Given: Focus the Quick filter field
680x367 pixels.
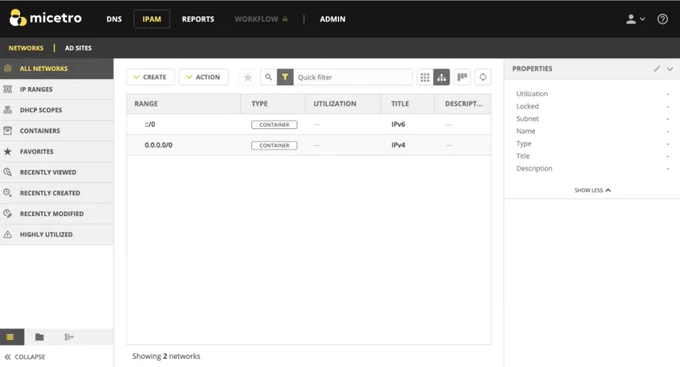Looking at the screenshot, I should point(352,77).
